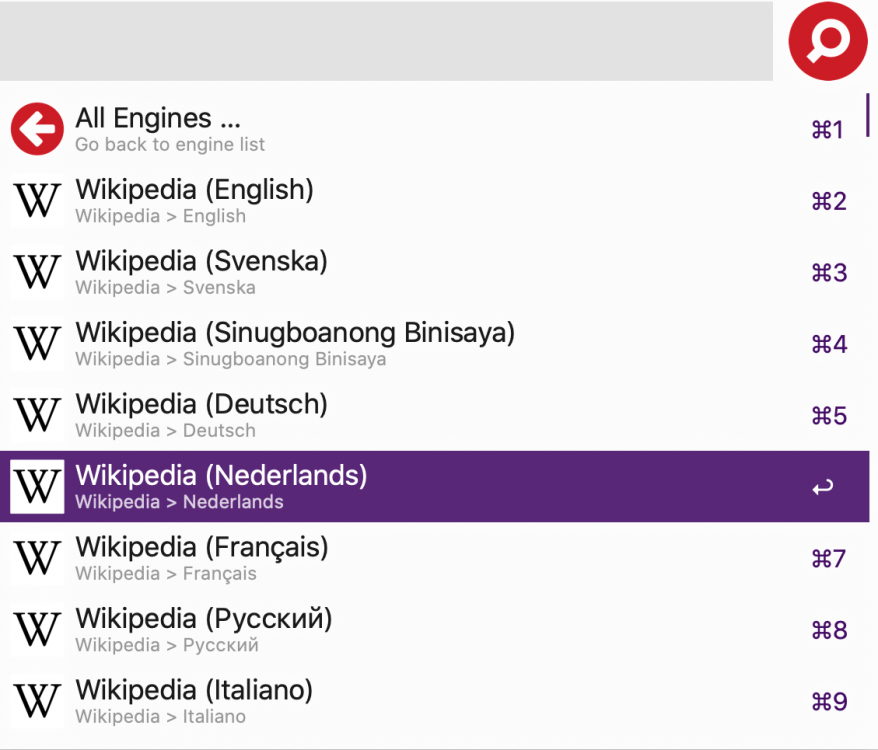
Task: Click the ⌘1 shortcut beside All Engines
Action: point(828,130)
